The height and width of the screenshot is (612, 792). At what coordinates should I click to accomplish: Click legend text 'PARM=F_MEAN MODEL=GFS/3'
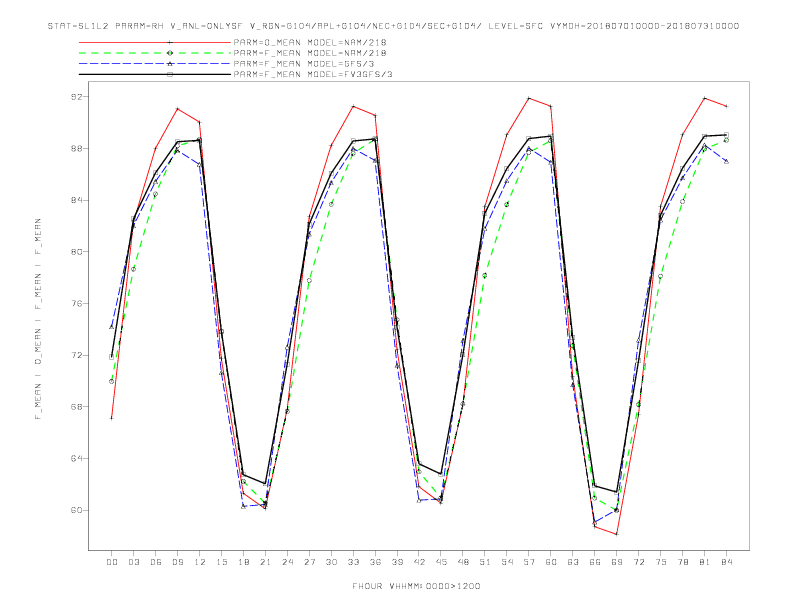point(304,64)
